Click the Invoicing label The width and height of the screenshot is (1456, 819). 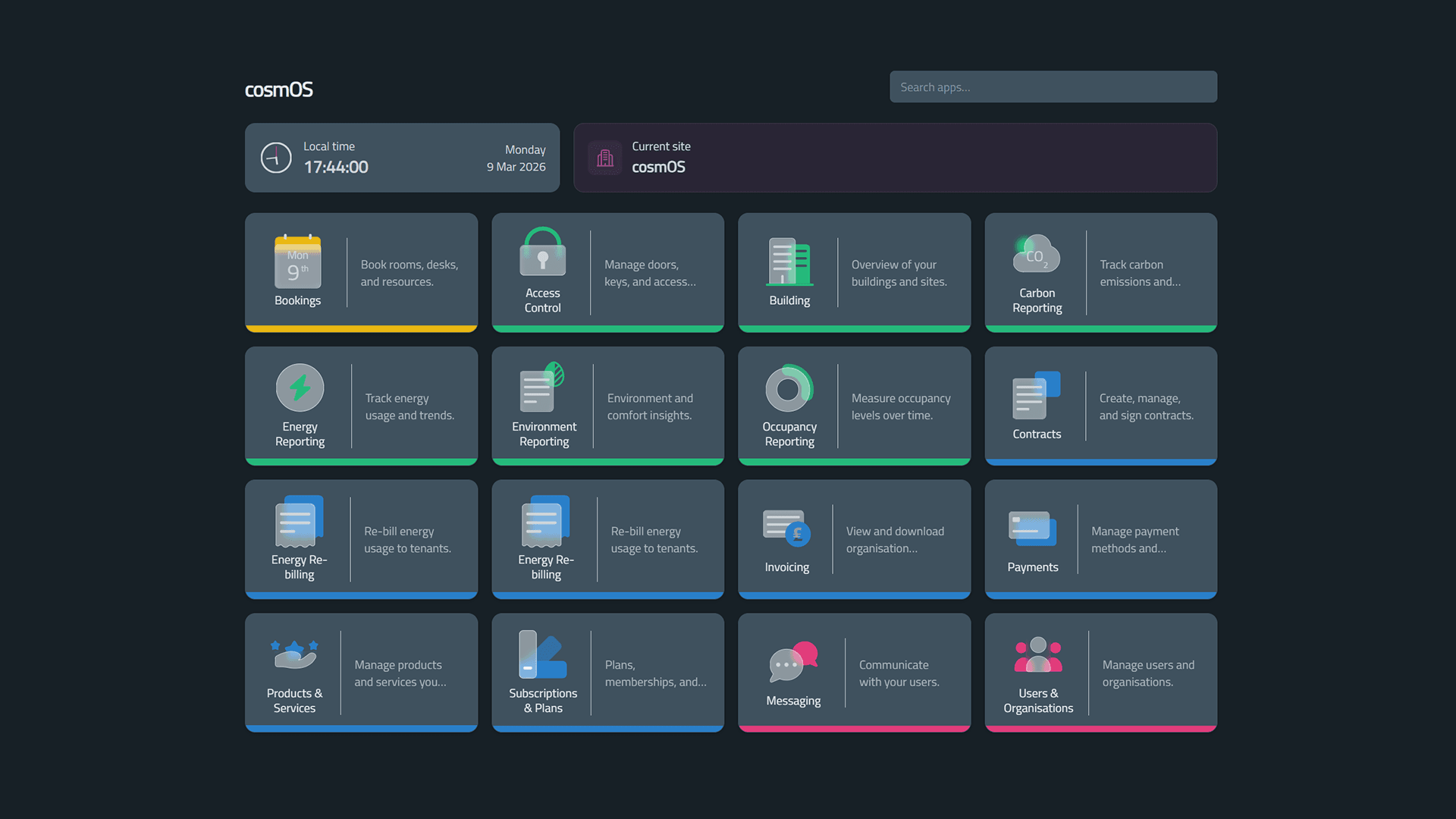click(x=787, y=567)
